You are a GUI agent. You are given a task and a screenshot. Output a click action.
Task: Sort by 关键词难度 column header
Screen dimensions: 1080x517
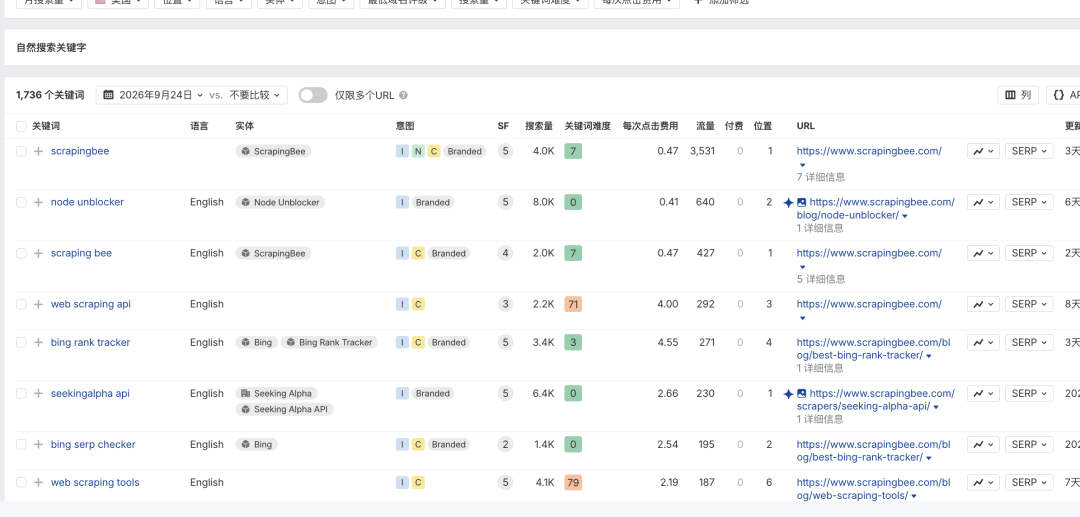click(x=588, y=126)
